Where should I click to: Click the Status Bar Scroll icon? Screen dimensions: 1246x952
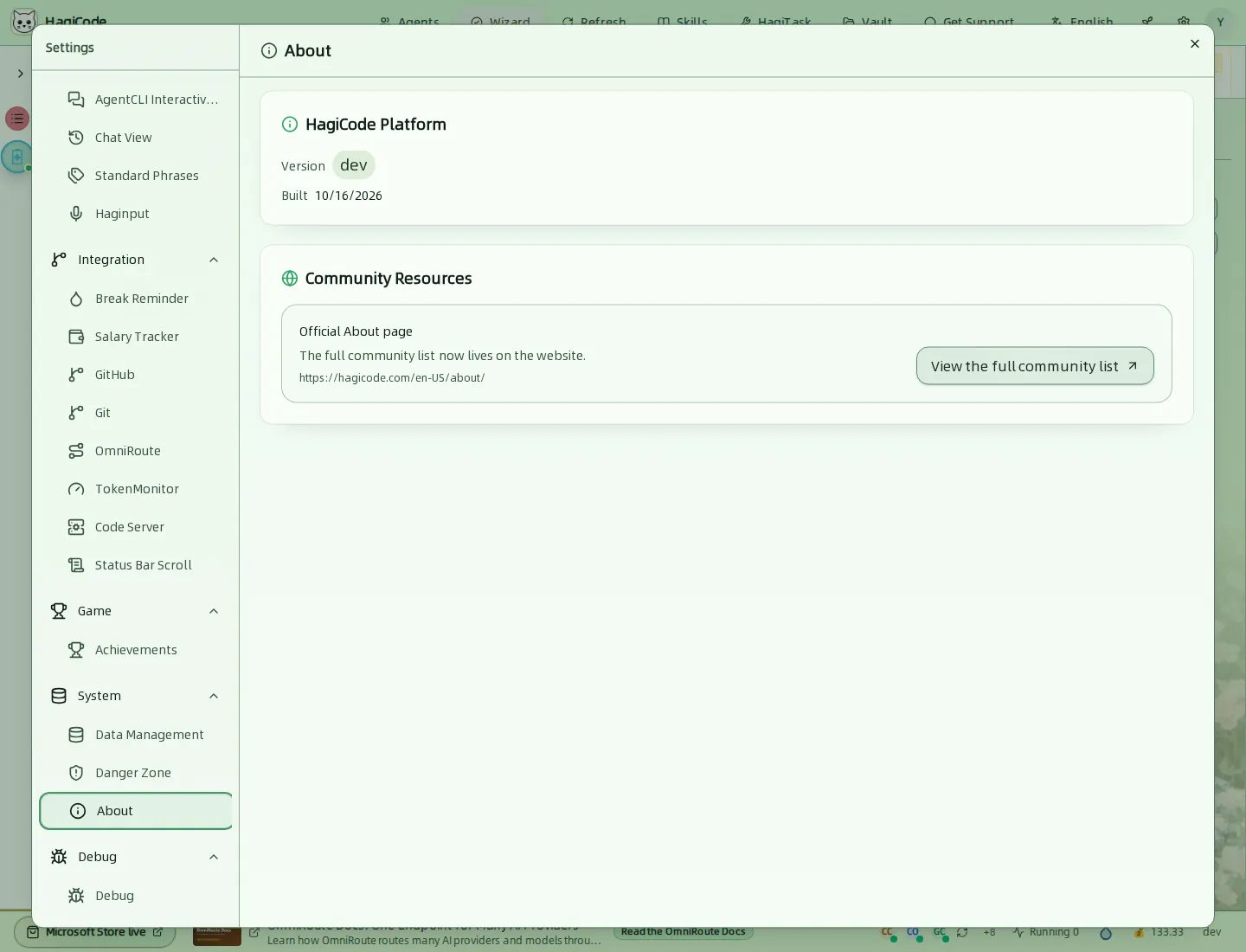[76, 565]
